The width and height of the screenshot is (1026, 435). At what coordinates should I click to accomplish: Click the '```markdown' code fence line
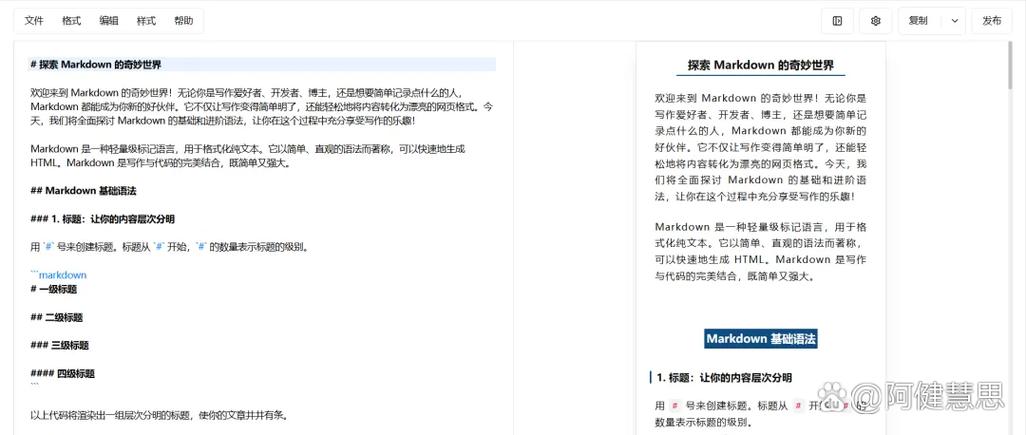pos(58,275)
